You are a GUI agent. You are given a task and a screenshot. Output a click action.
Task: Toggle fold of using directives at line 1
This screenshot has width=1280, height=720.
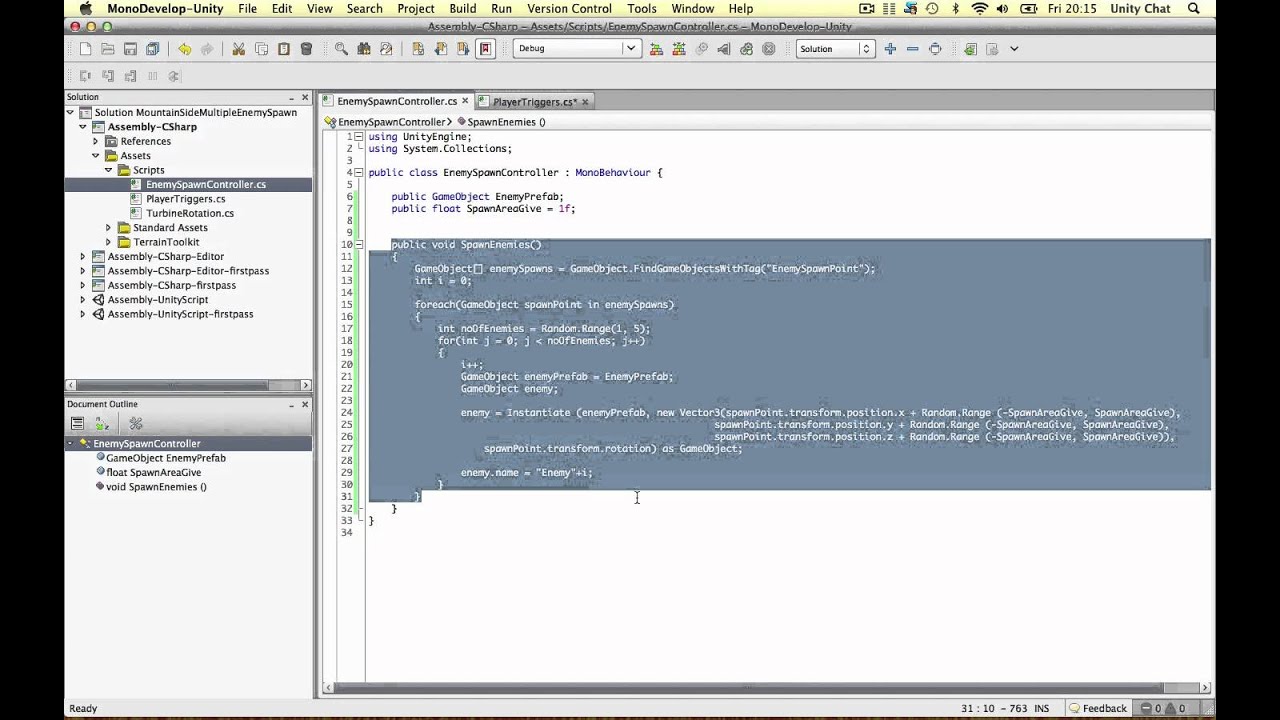point(358,137)
